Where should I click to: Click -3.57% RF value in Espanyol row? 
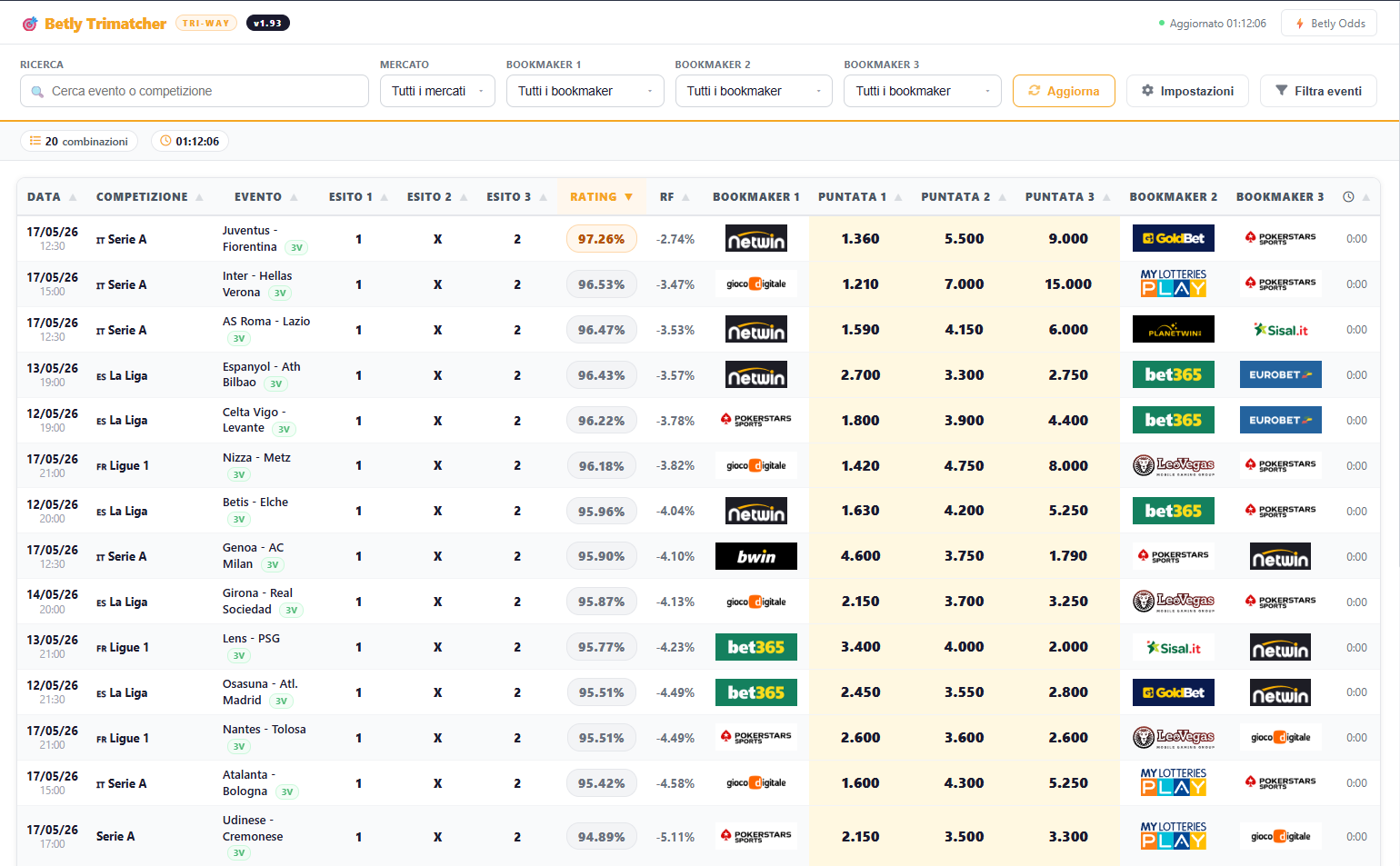(x=675, y=375)
